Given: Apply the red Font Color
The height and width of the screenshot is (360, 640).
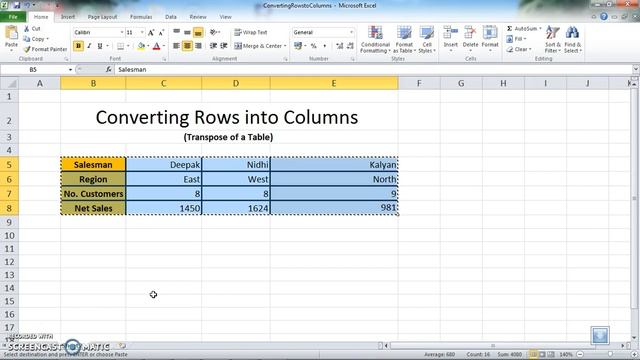Looking at the screenshot, I should tap(156, 46).
